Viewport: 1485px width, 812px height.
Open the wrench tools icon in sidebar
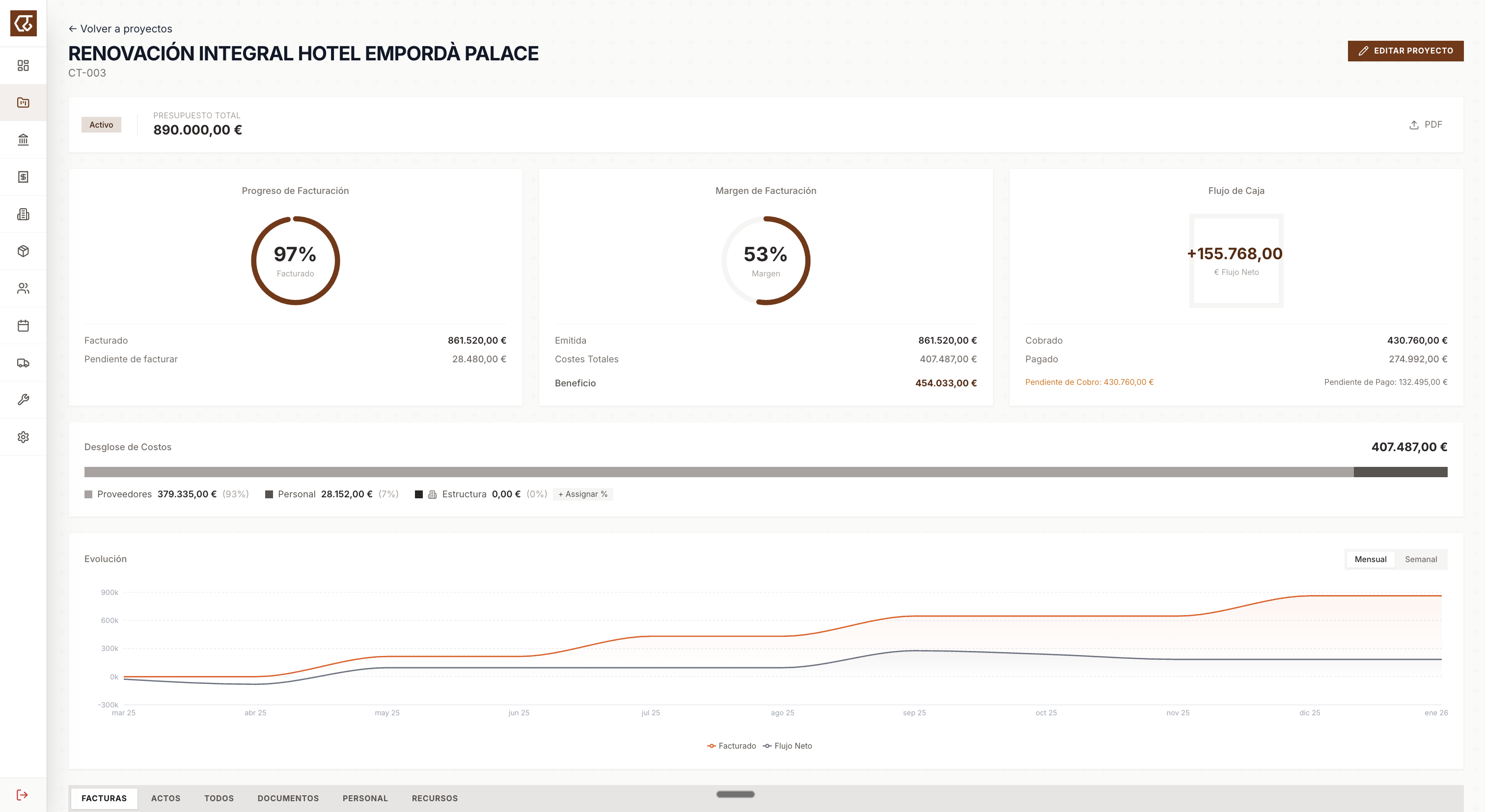click(x=23, y=400)
